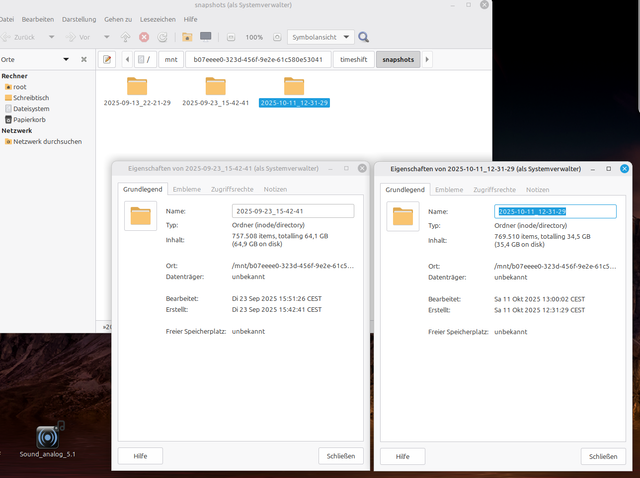Zoom in with the toolbar zoom icon

coord(277,37)
